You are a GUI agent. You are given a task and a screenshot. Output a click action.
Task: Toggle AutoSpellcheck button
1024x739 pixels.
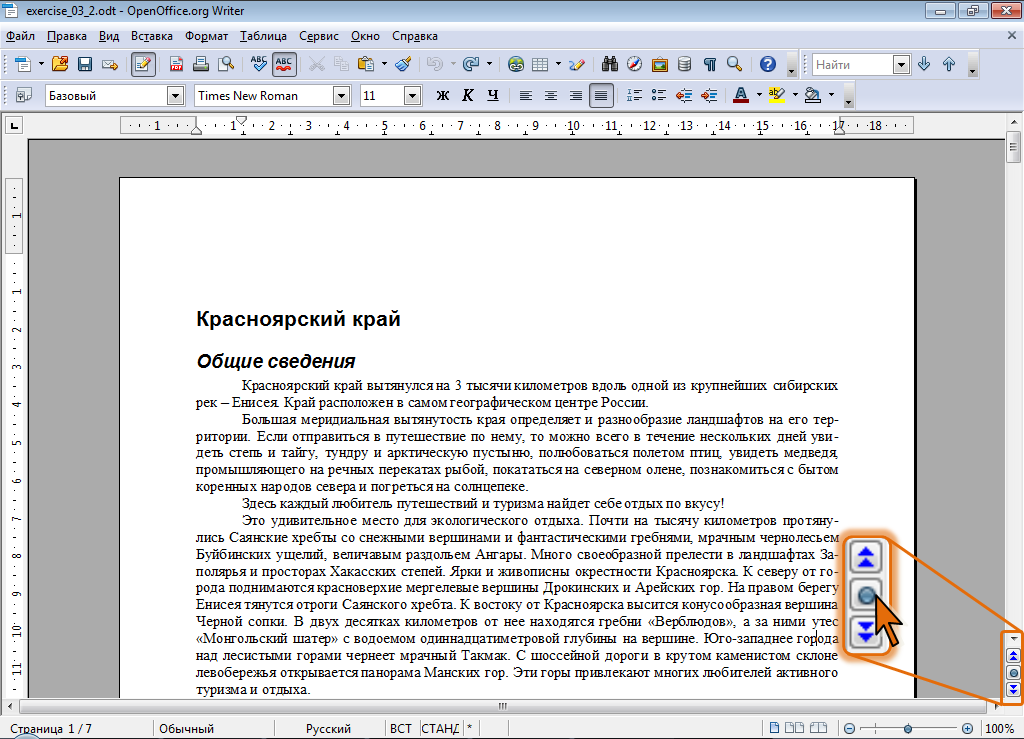284,64
